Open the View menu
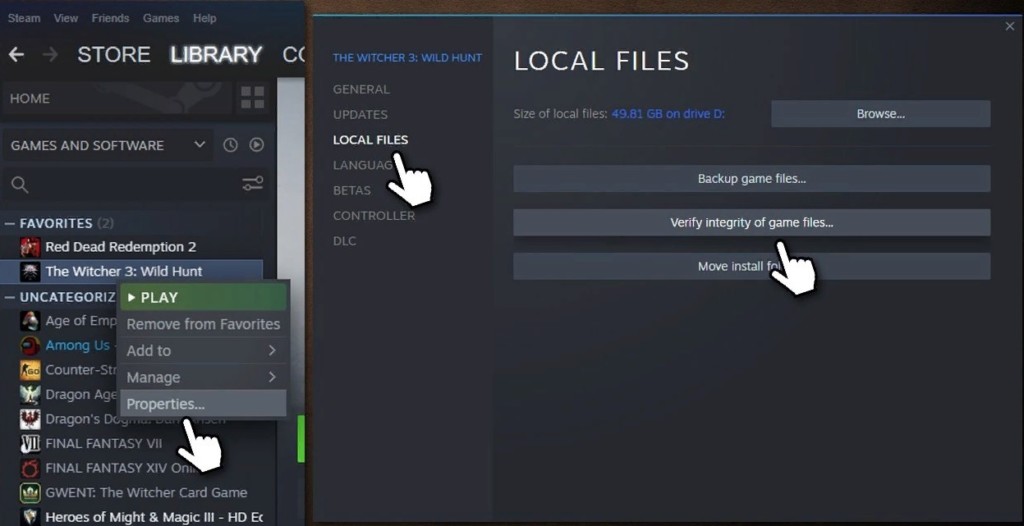The height and width of the screenshot is (526, 1024). 66,18
